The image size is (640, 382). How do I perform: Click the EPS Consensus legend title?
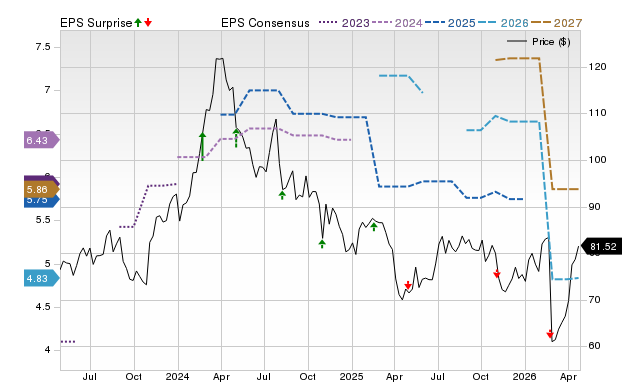tap(265, 23)
